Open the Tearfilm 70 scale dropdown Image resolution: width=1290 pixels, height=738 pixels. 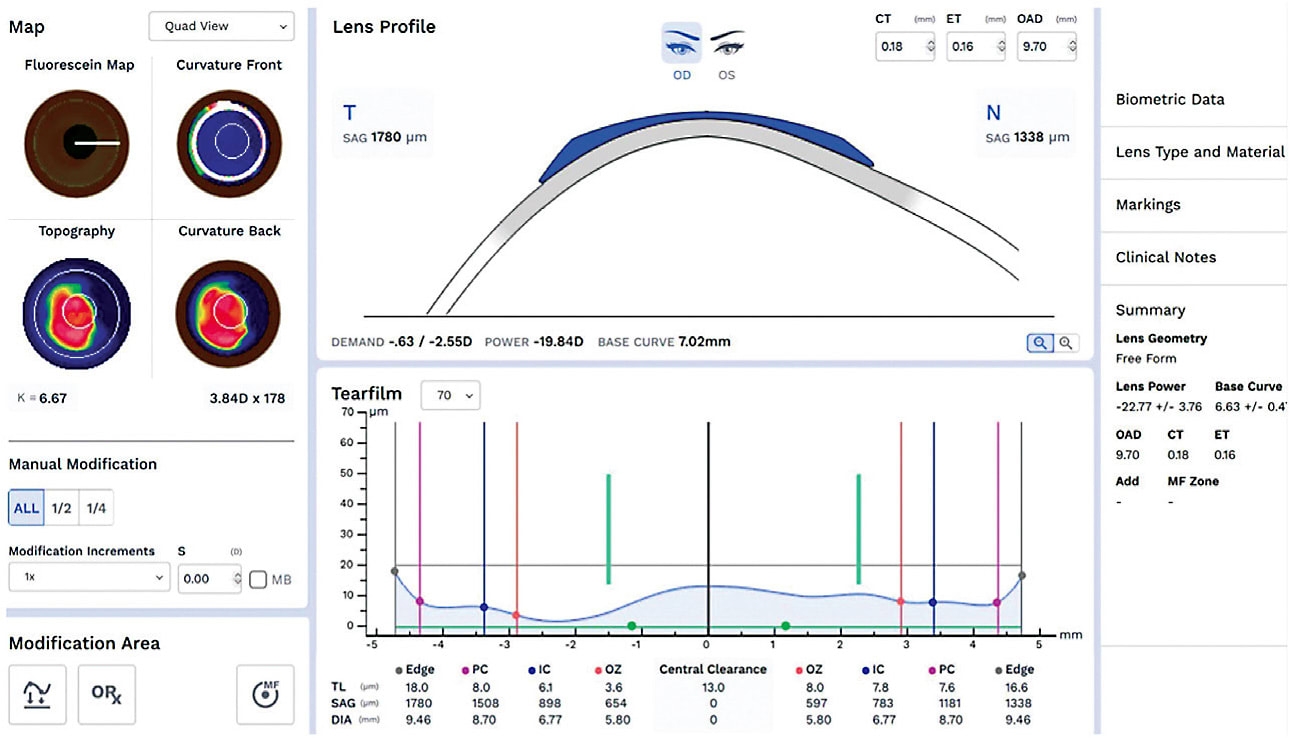tap(450, 396)
